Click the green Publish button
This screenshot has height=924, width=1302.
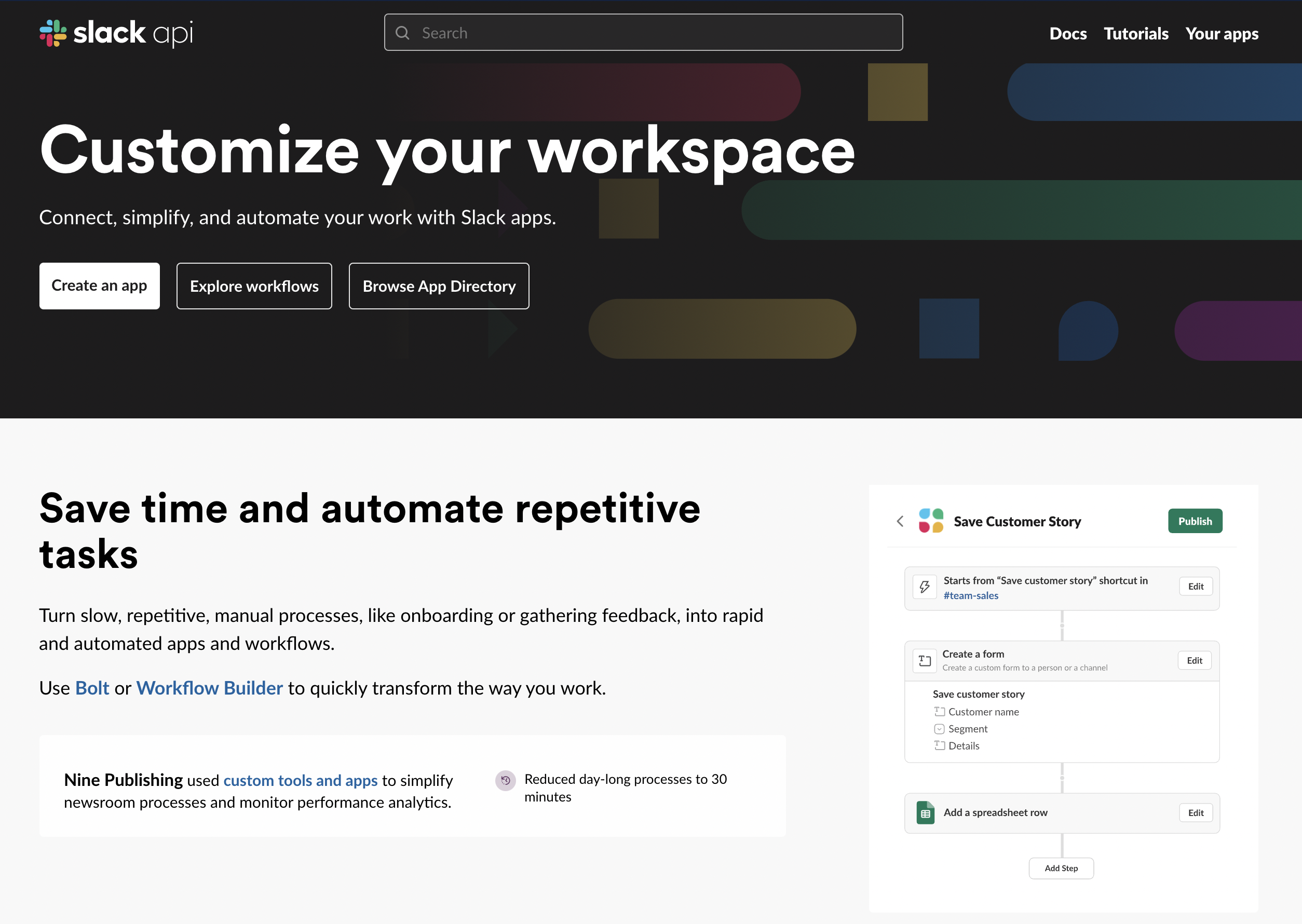tap(1195, 521)
